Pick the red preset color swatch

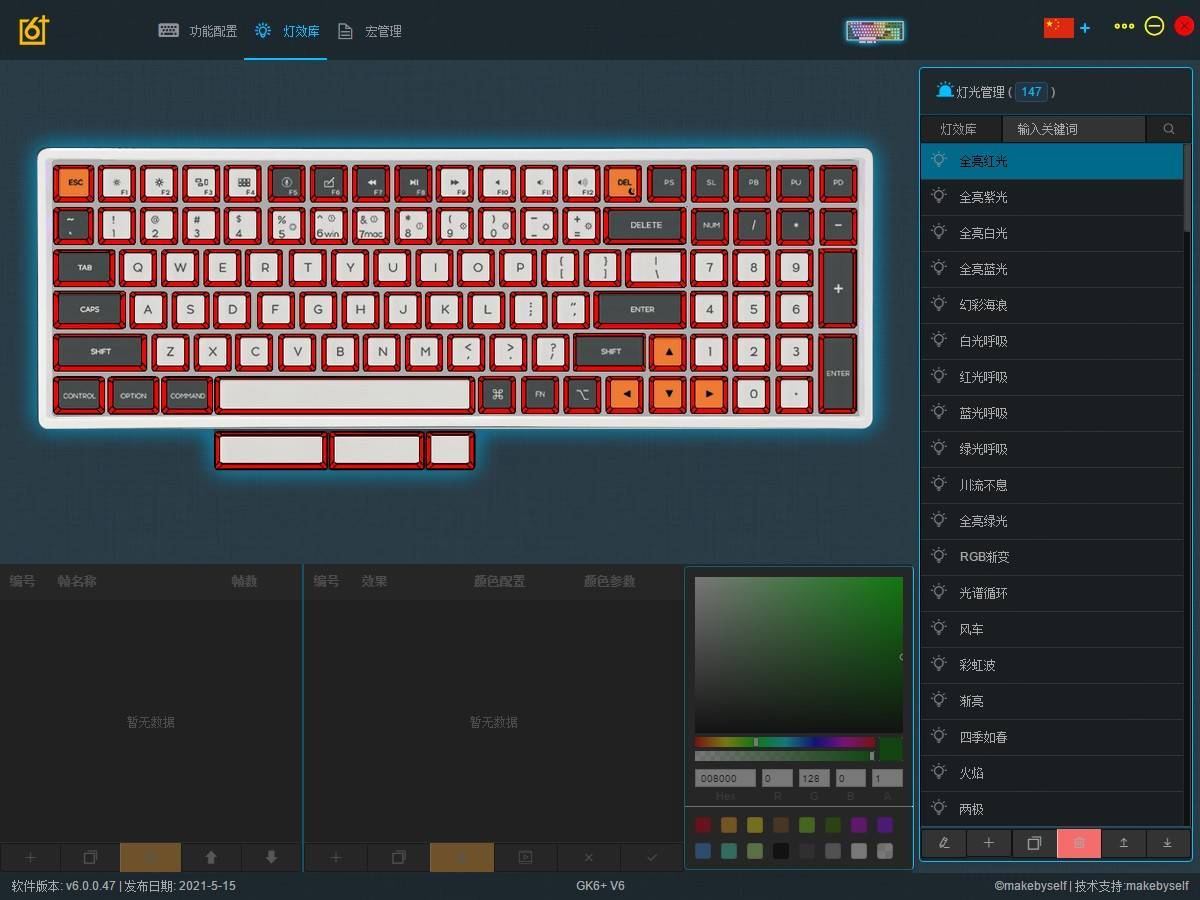[703, 825]
